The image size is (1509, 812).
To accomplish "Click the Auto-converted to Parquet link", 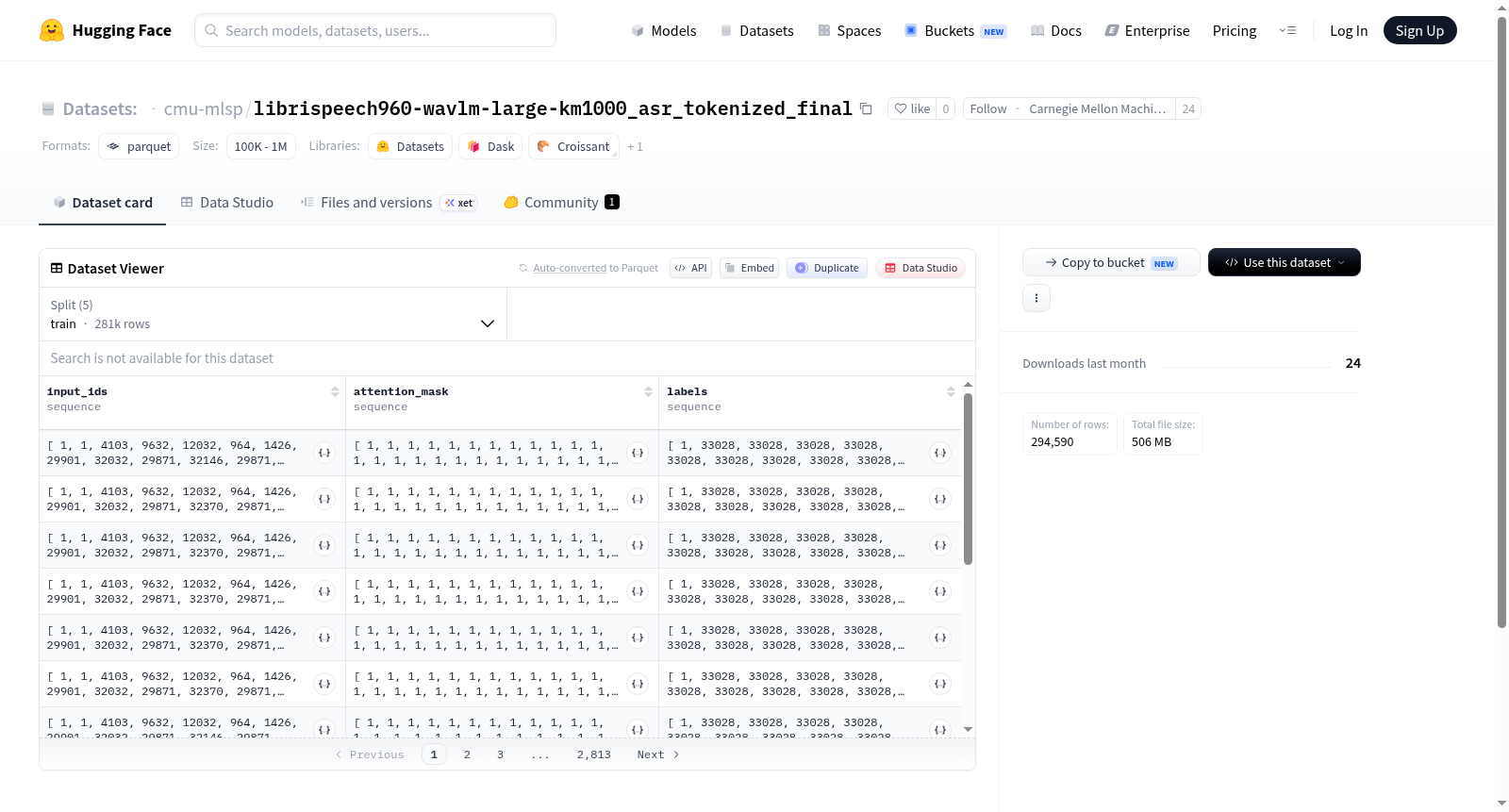I will (595, 268).
